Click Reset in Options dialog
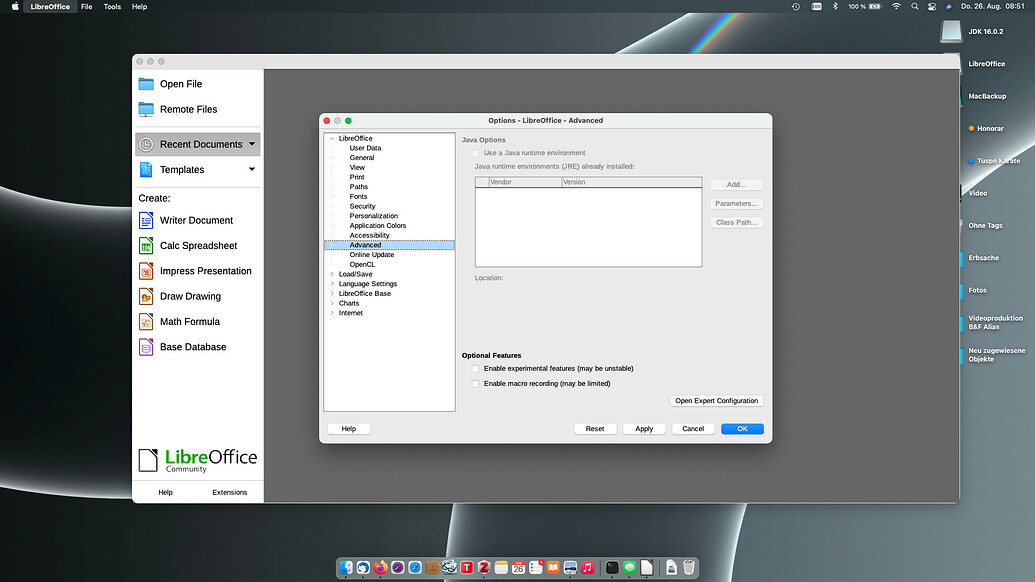 coord(595,429)
